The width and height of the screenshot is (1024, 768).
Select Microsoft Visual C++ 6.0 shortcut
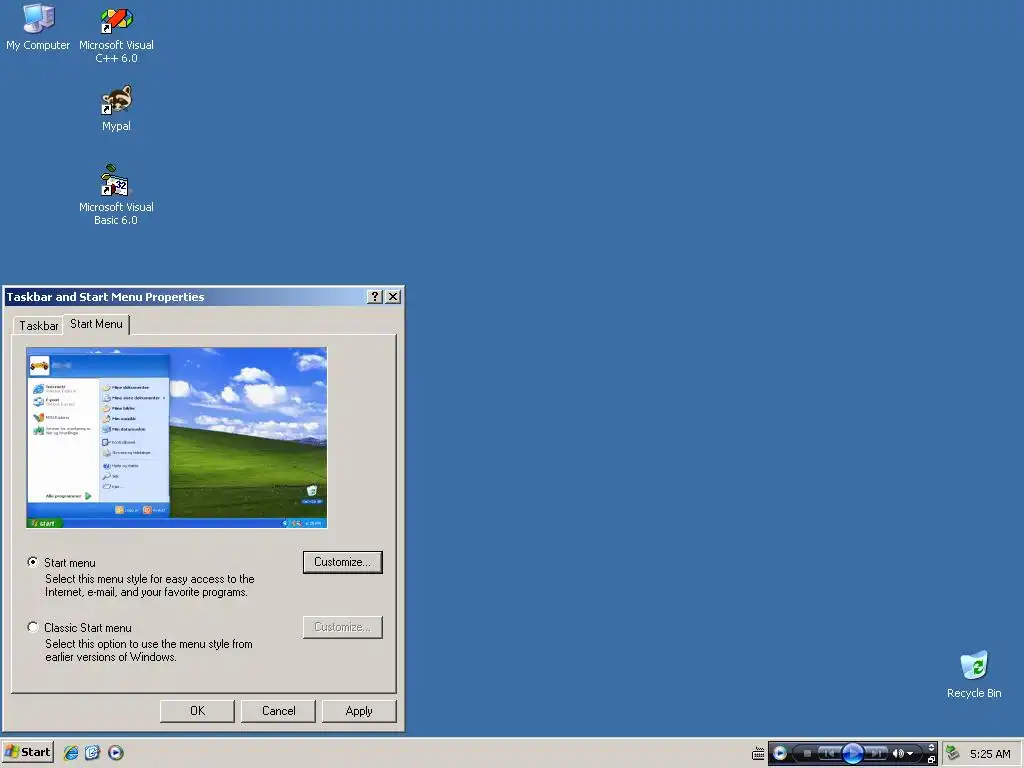click(x=116, y=33)
